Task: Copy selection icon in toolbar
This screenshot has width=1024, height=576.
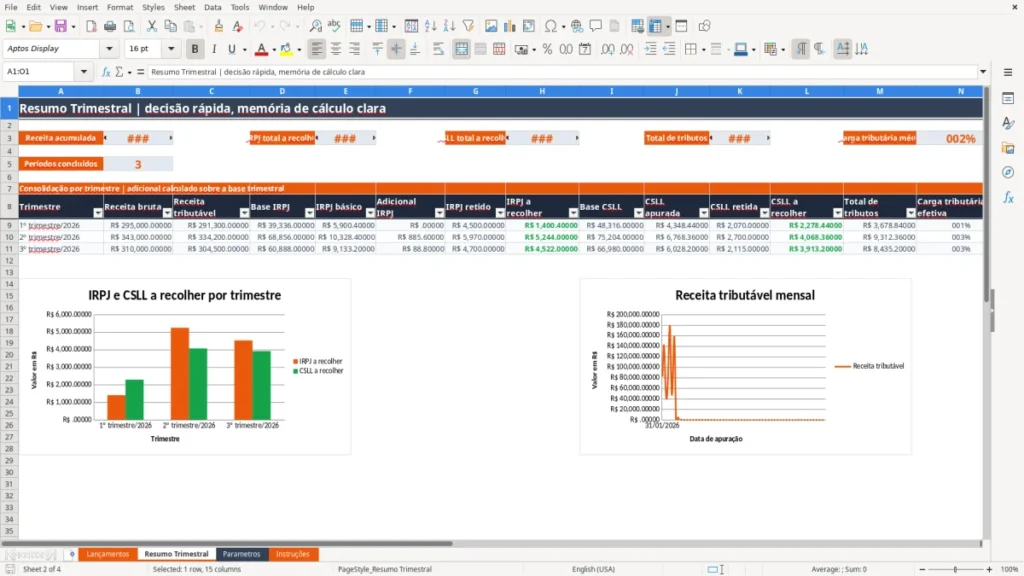Action: 170,26
